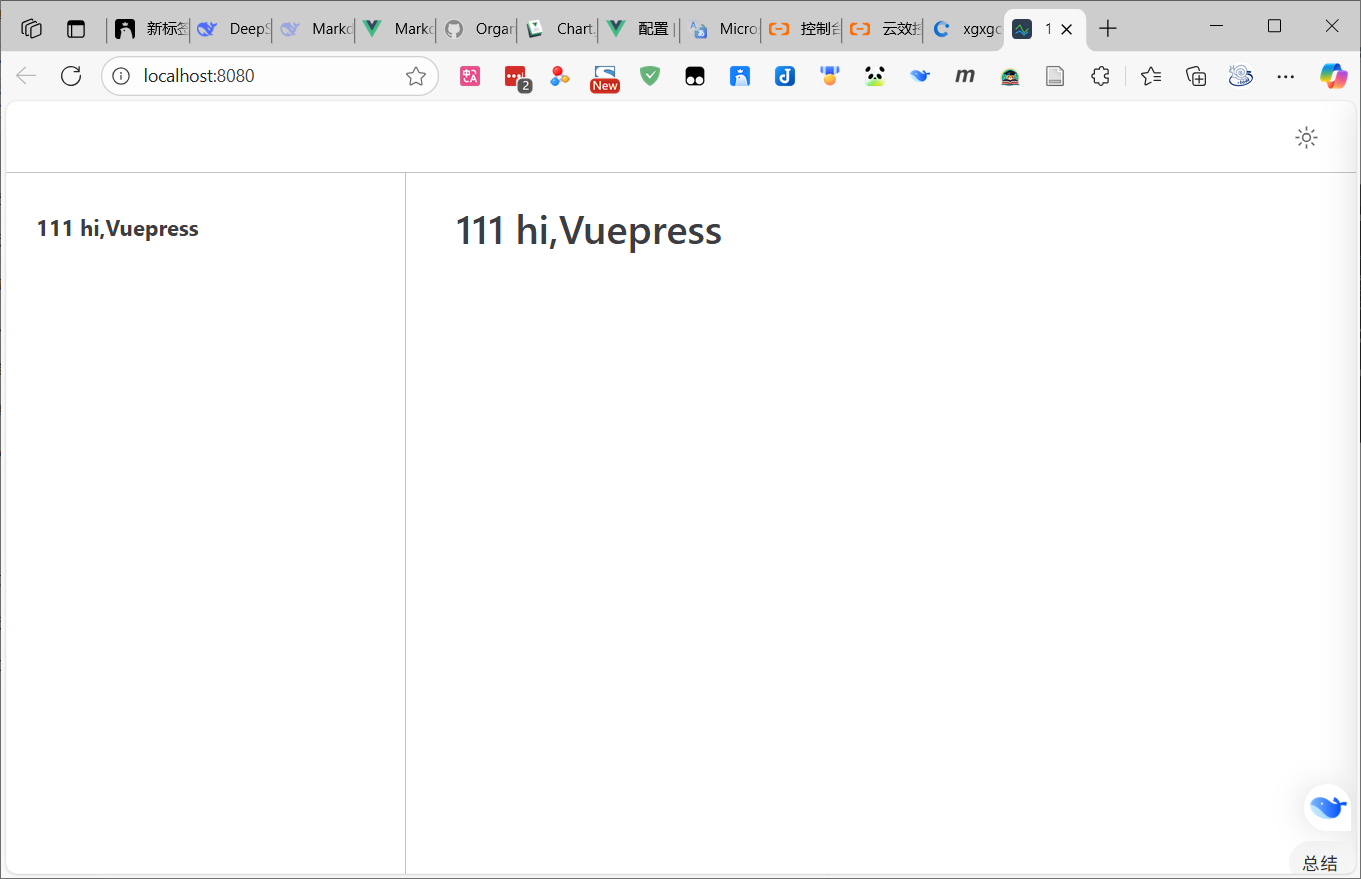Open the Favorites list icon
Image resolution: width=1361 pixels, height=879 pixels.
click(1151, 76)
